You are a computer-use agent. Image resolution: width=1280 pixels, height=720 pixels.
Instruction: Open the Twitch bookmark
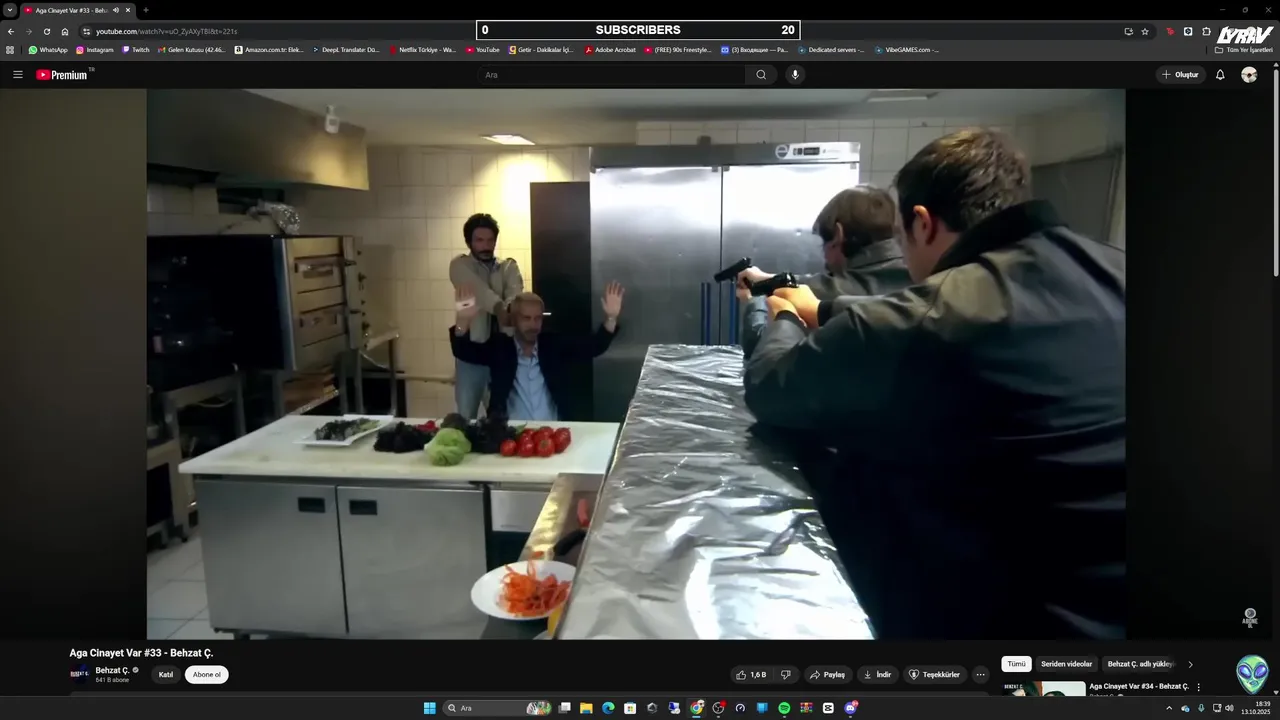[x=136, y=49]
